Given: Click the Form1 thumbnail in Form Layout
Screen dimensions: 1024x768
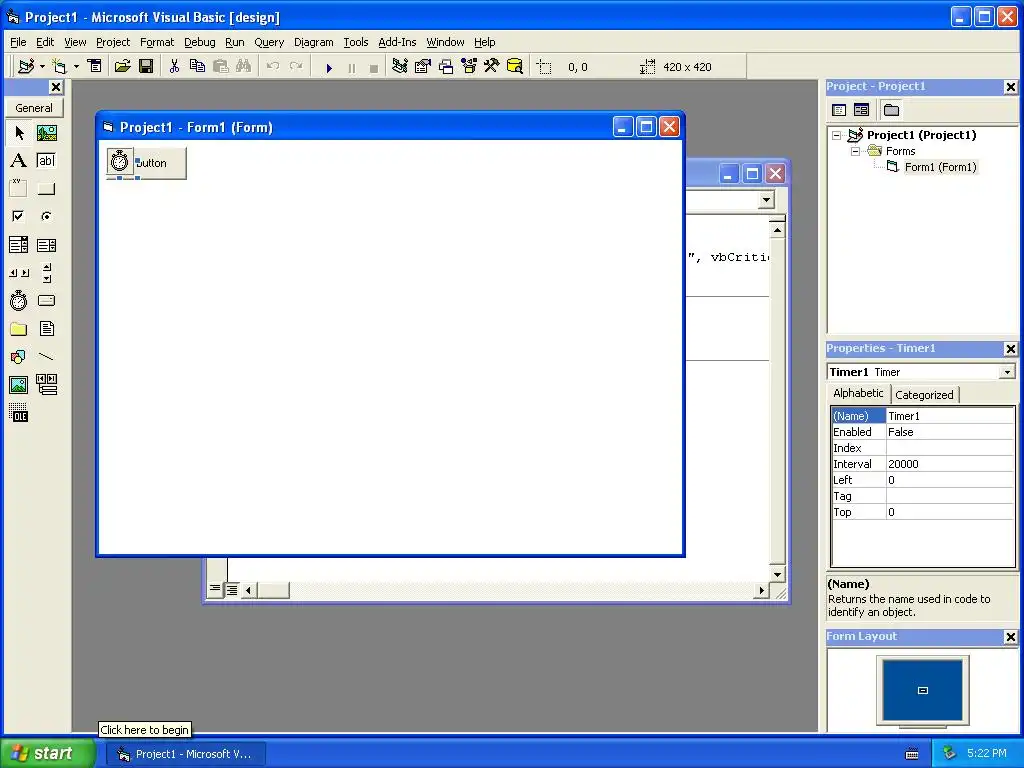Looking at the screenshot, I should pos(923,690).
